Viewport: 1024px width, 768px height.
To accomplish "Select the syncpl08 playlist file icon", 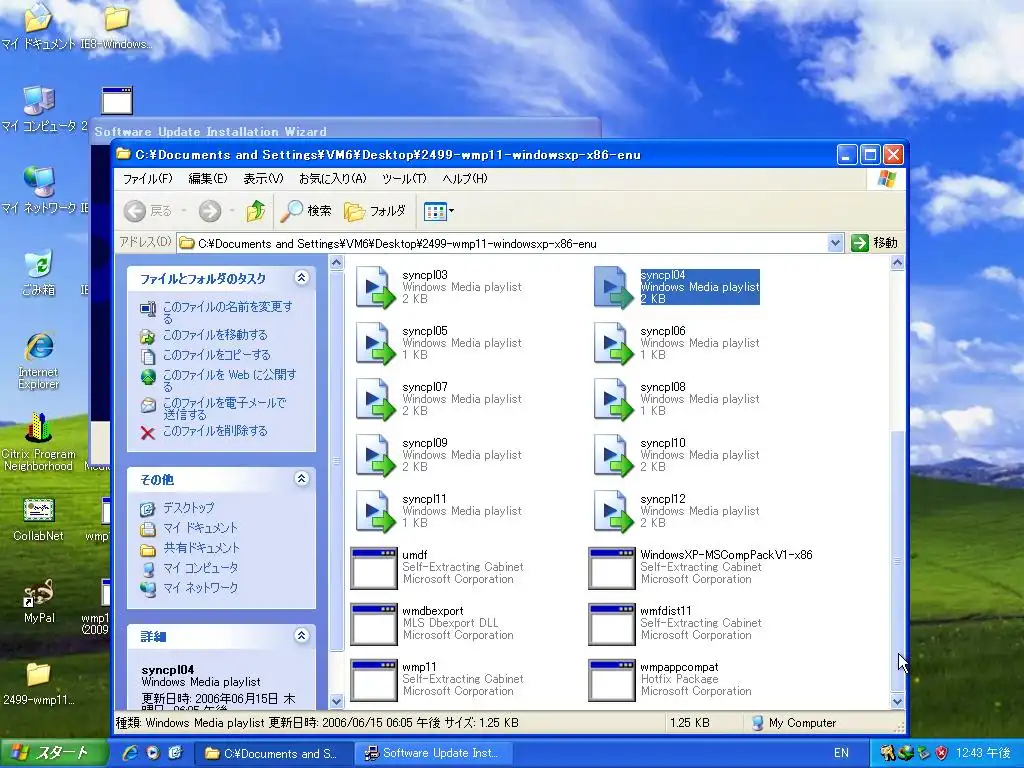I will (x=613, y=399).
